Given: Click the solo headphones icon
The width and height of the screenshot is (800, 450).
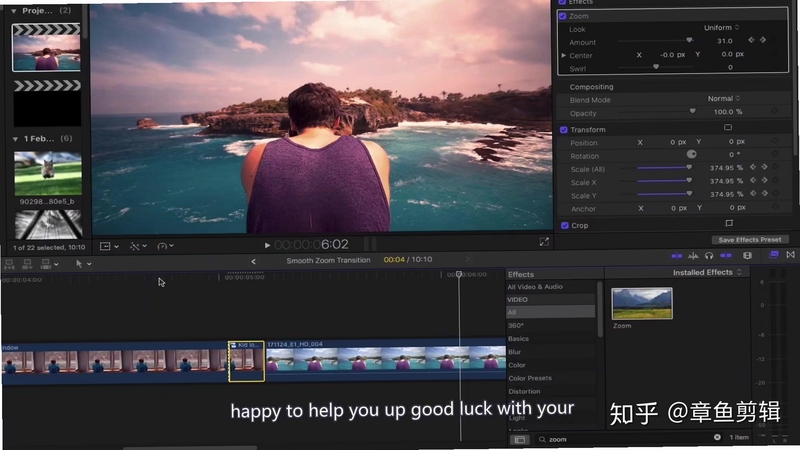Looking at the screenshot, I should (709, 256).
